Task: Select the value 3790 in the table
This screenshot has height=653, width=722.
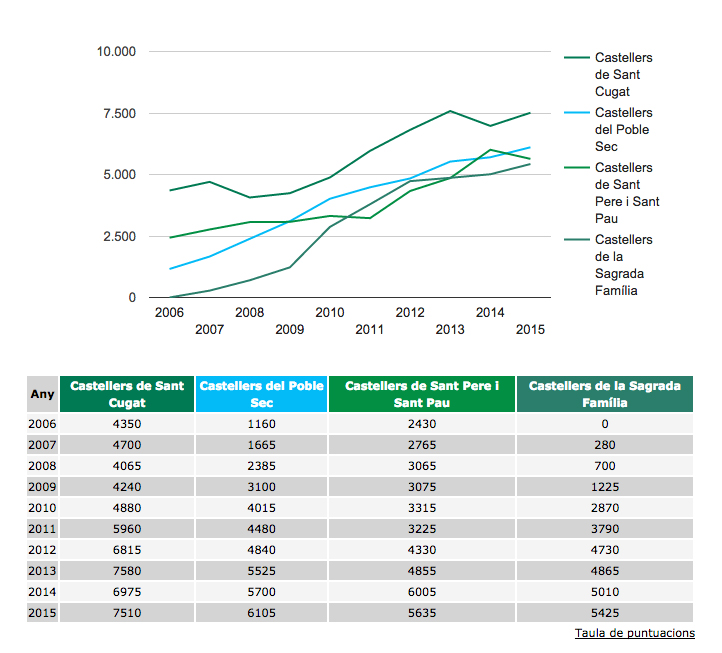Action: click(x=605, y=529)
